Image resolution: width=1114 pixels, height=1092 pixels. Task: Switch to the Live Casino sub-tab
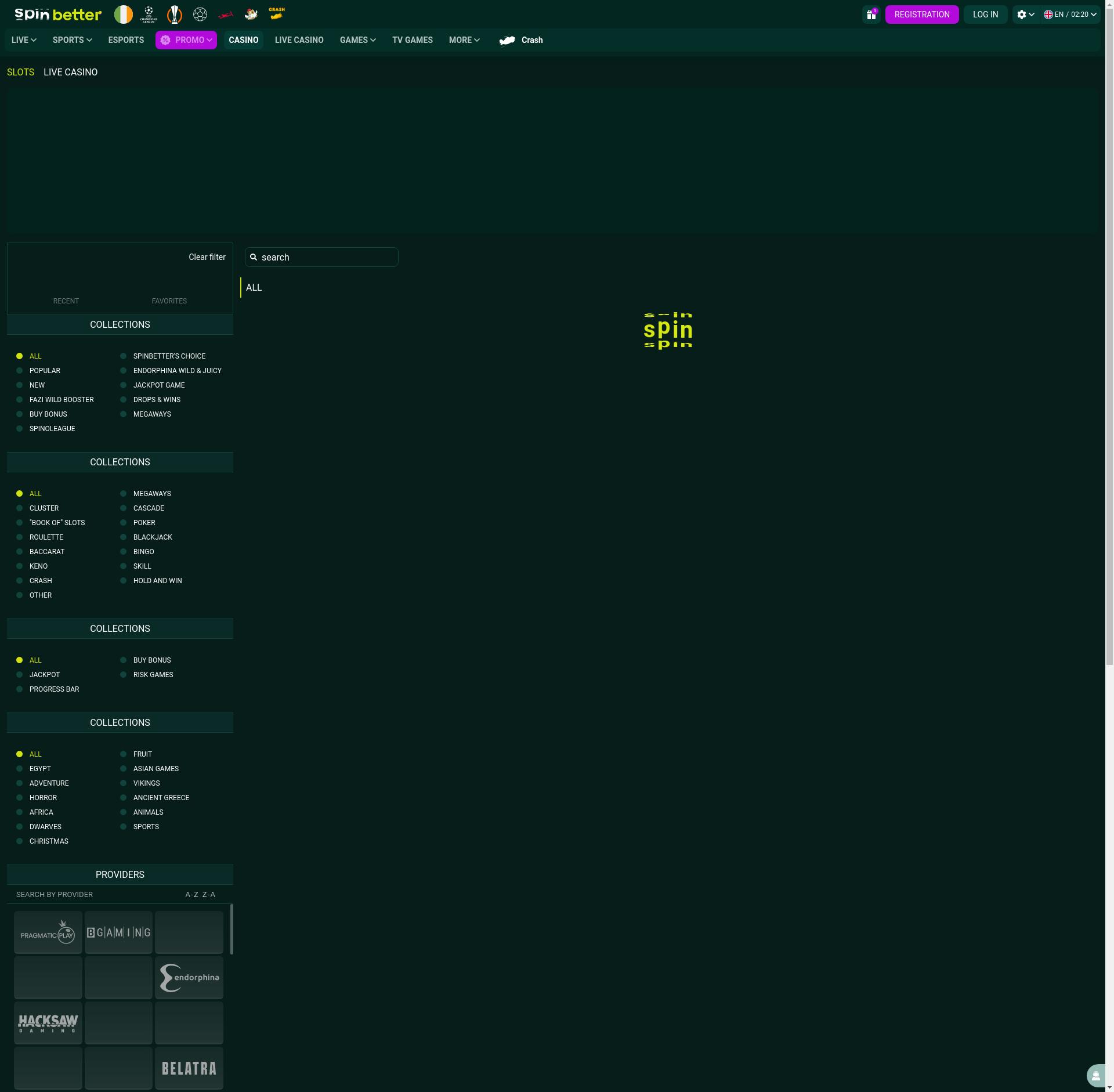(70, 73)
